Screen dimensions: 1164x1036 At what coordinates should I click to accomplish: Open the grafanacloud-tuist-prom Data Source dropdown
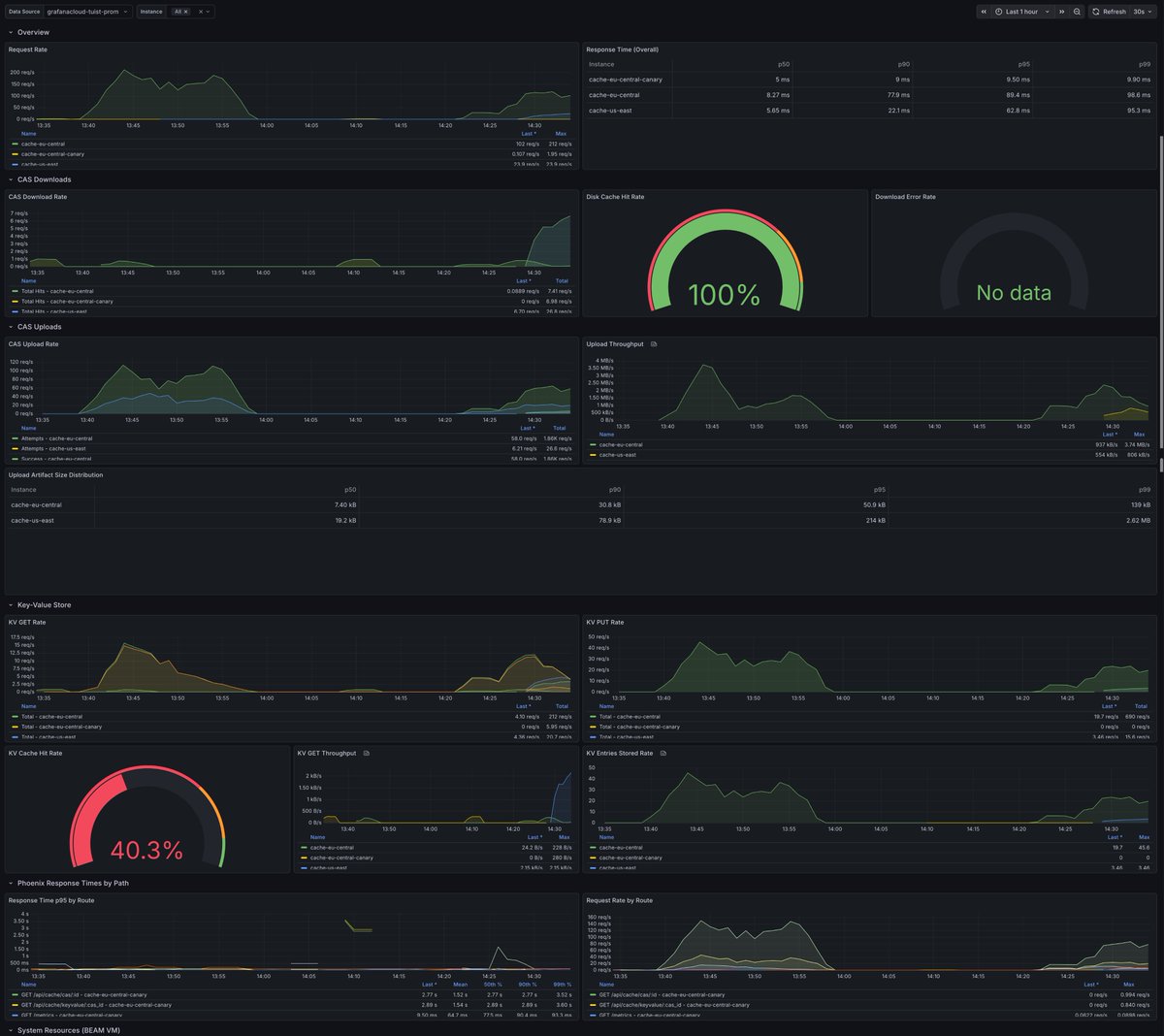[x=82, y=12]
